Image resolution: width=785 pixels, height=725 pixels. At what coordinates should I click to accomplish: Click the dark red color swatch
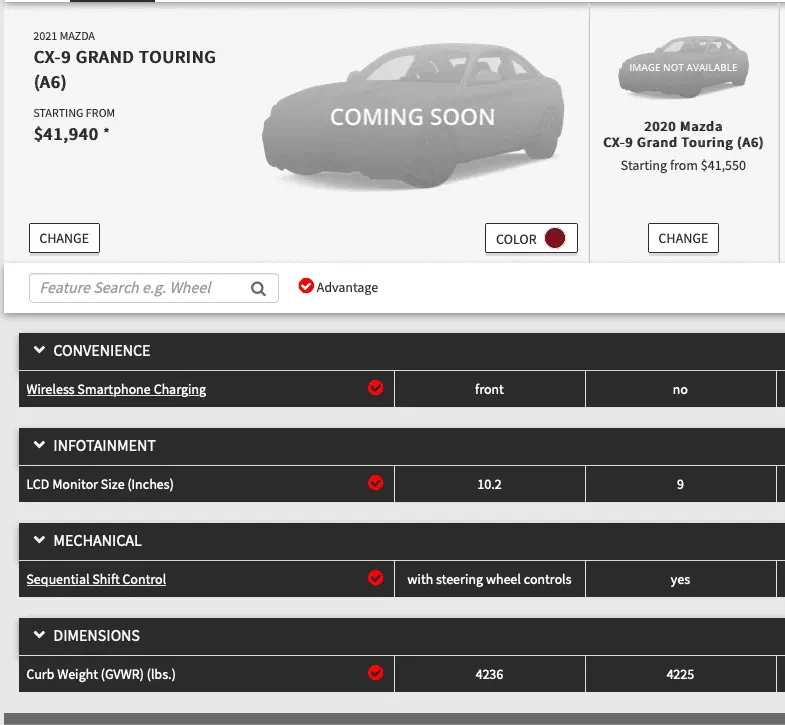(555, 238)
